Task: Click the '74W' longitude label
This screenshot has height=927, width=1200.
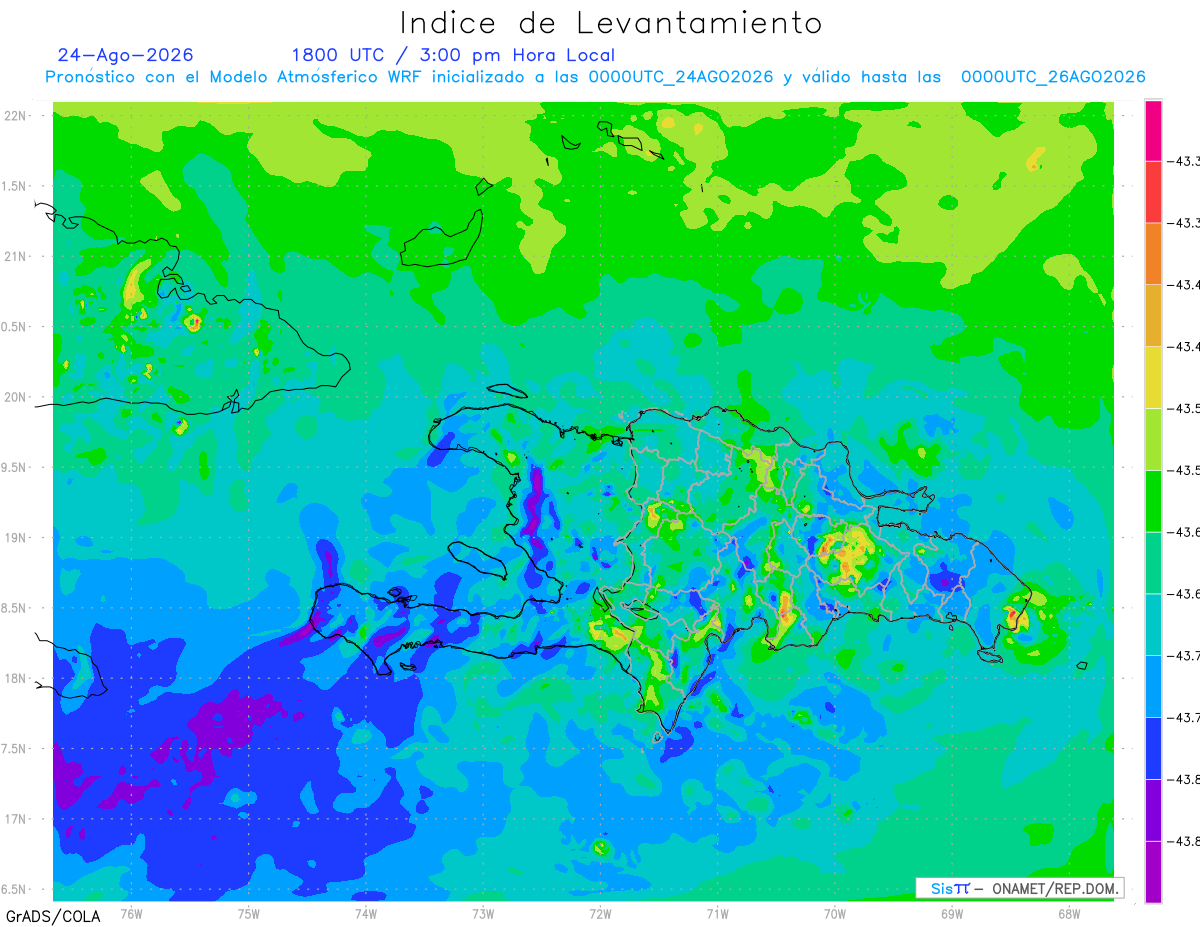Action: click(x=366, y=912)
